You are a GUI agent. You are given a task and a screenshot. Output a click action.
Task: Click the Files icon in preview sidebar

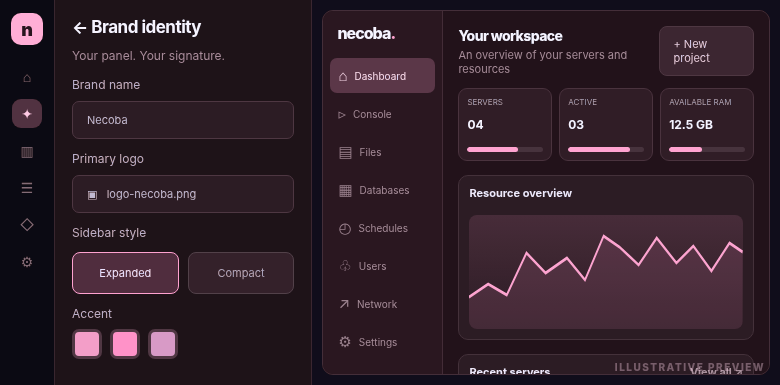click(345, 152)
